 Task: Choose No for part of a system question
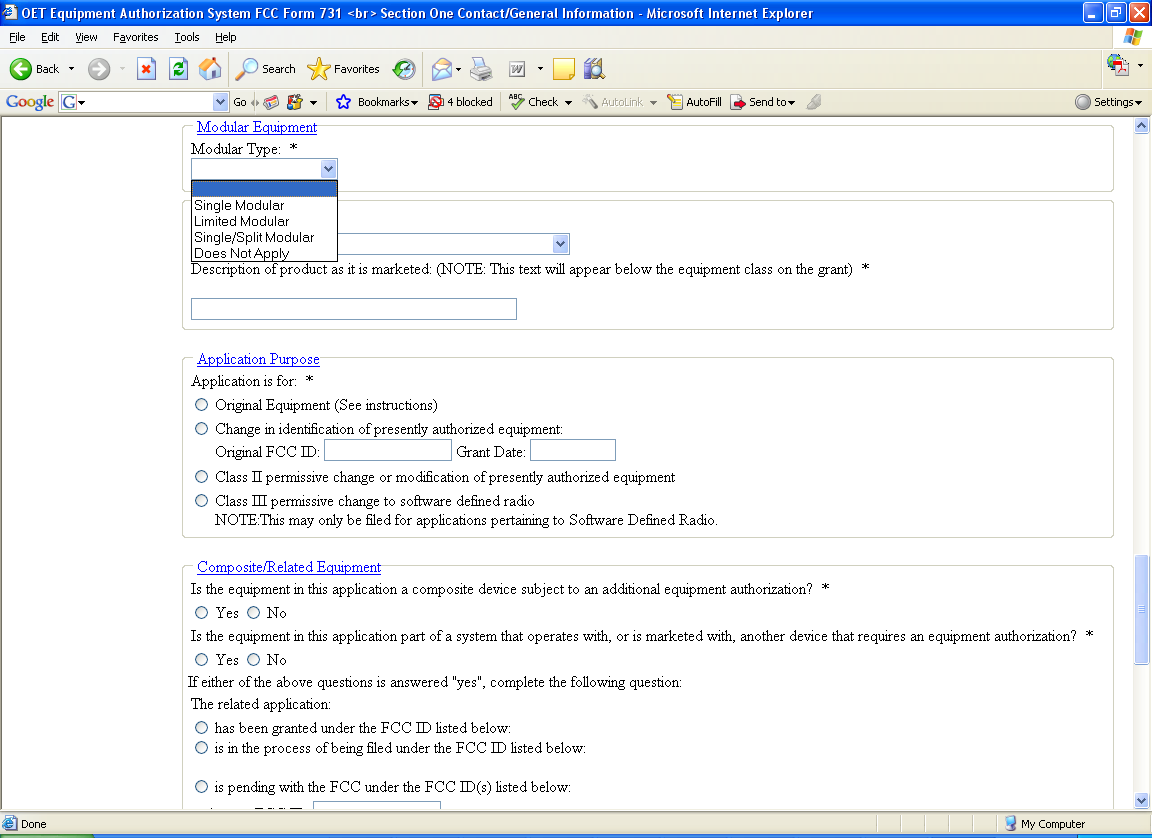[x=253, y=660]
